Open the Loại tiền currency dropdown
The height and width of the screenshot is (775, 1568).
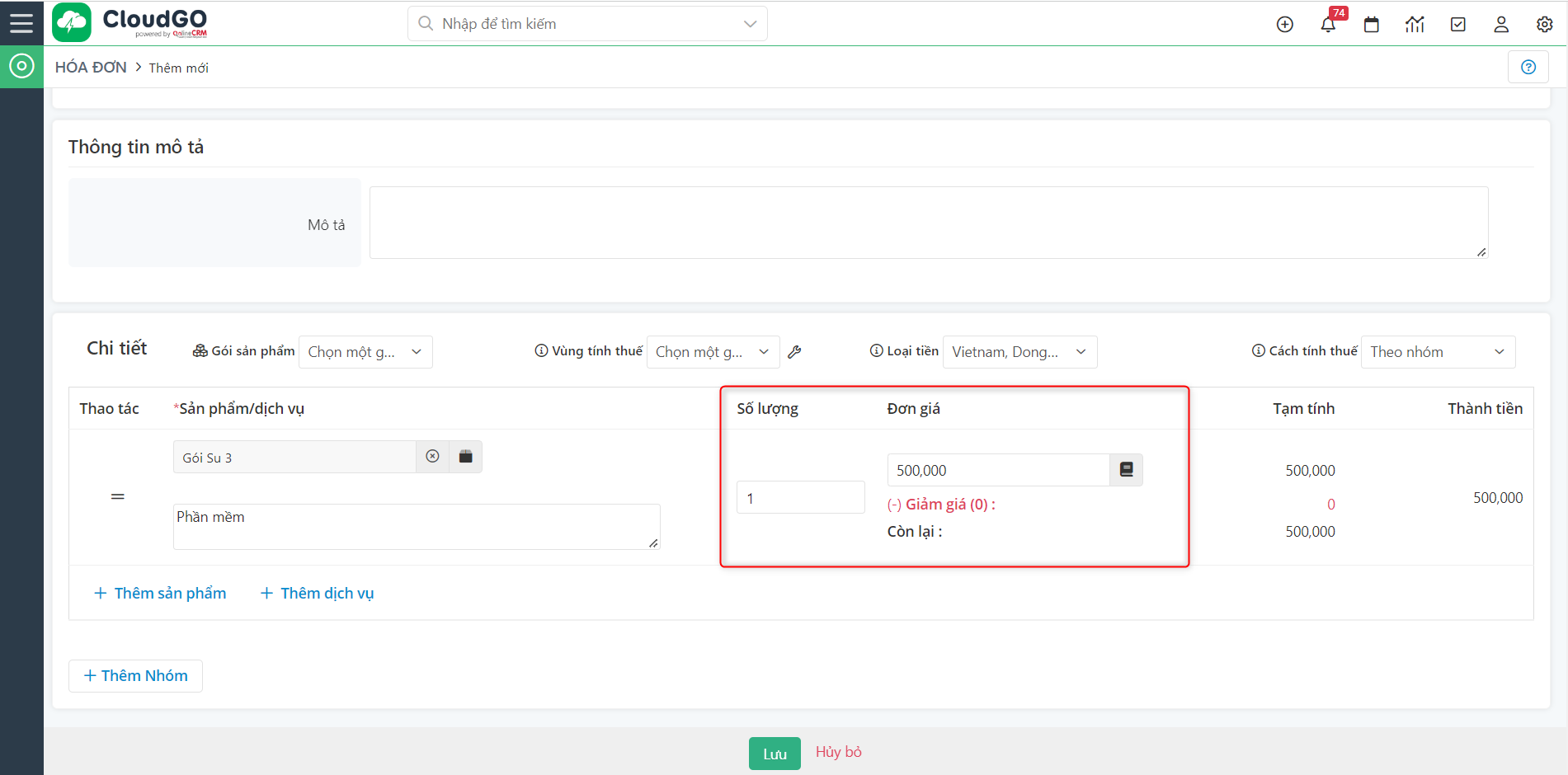tap(1019, 352)
